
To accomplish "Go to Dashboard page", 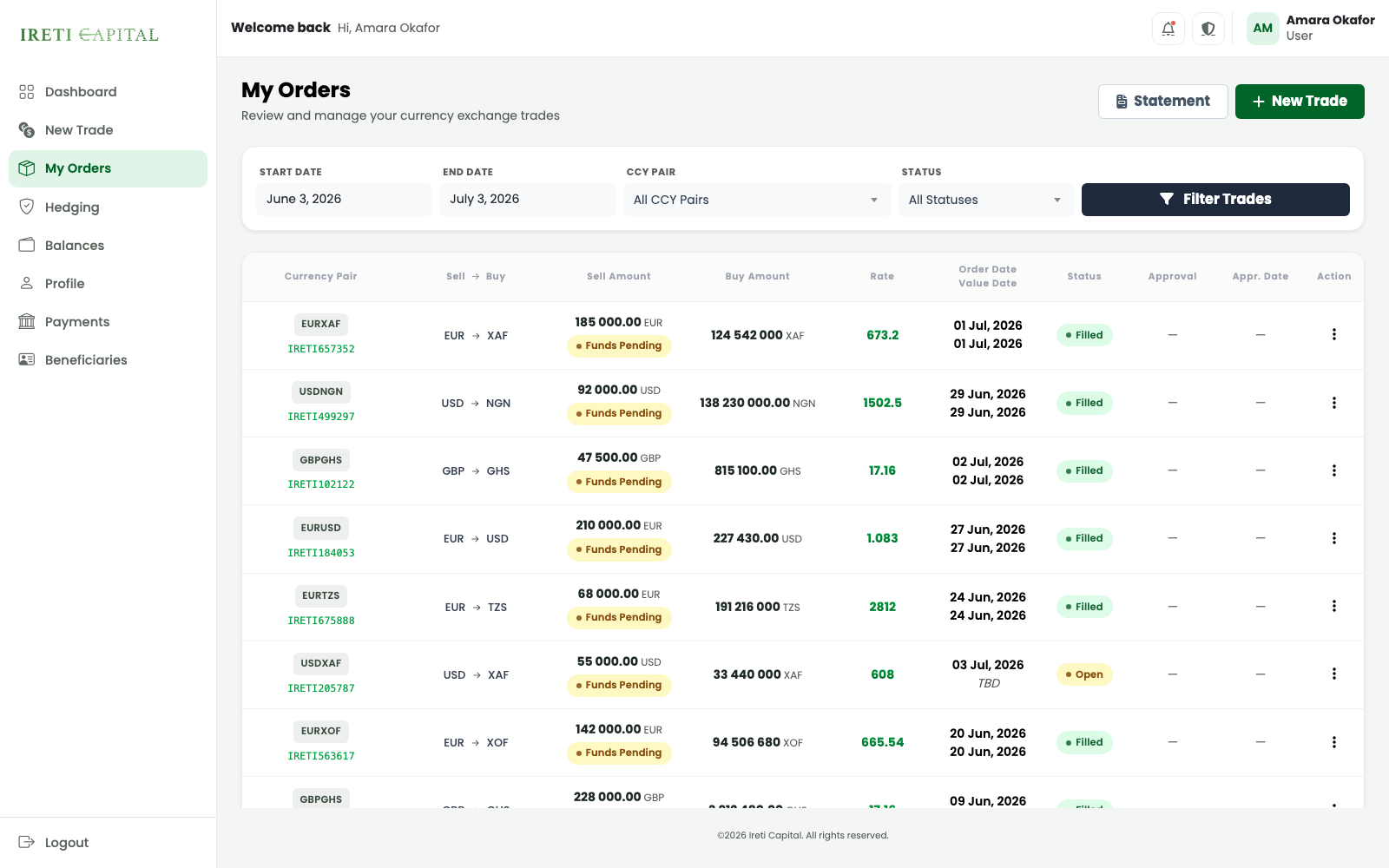I will click(108, 92).
